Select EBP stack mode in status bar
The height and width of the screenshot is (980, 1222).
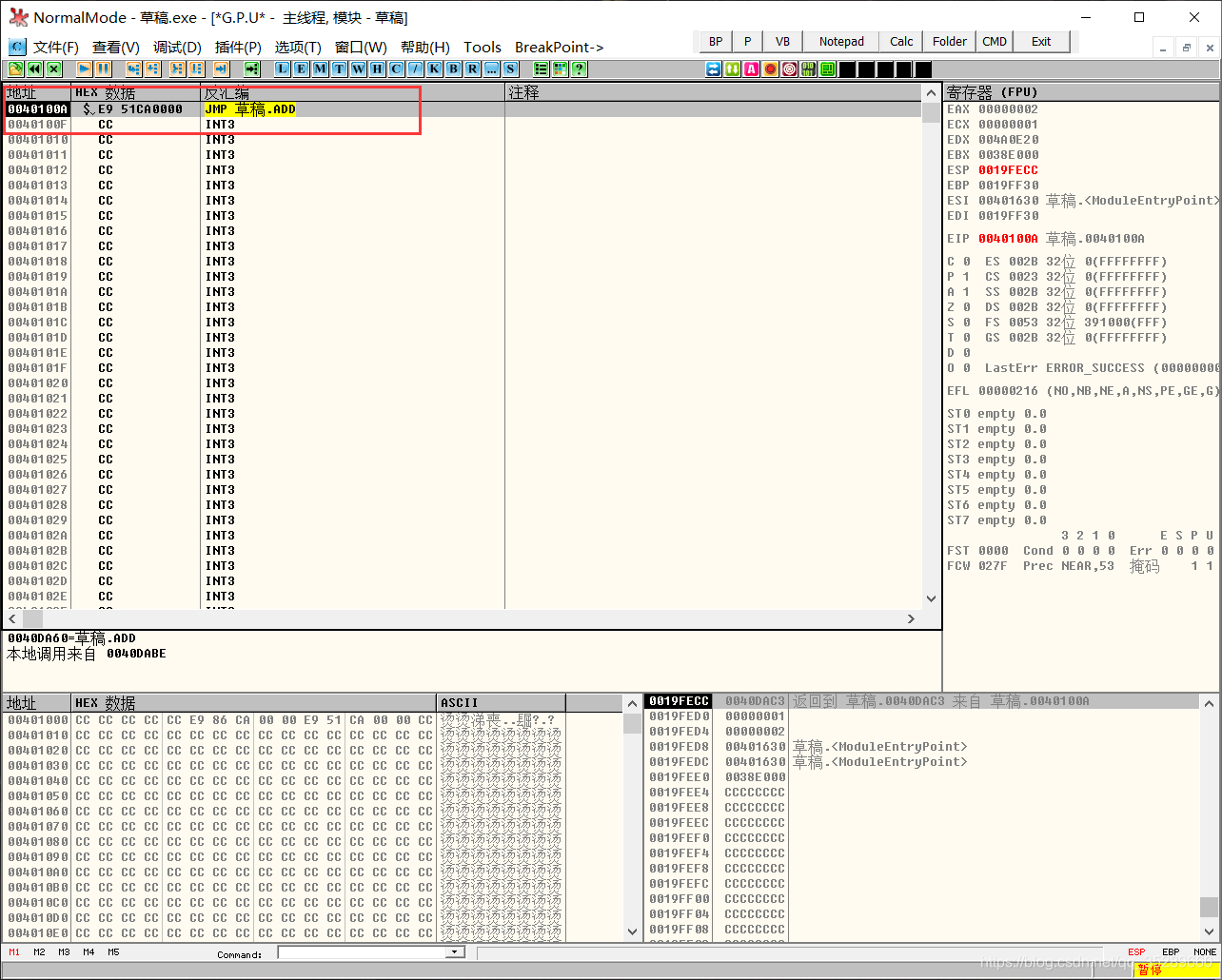coord(1171,952)
